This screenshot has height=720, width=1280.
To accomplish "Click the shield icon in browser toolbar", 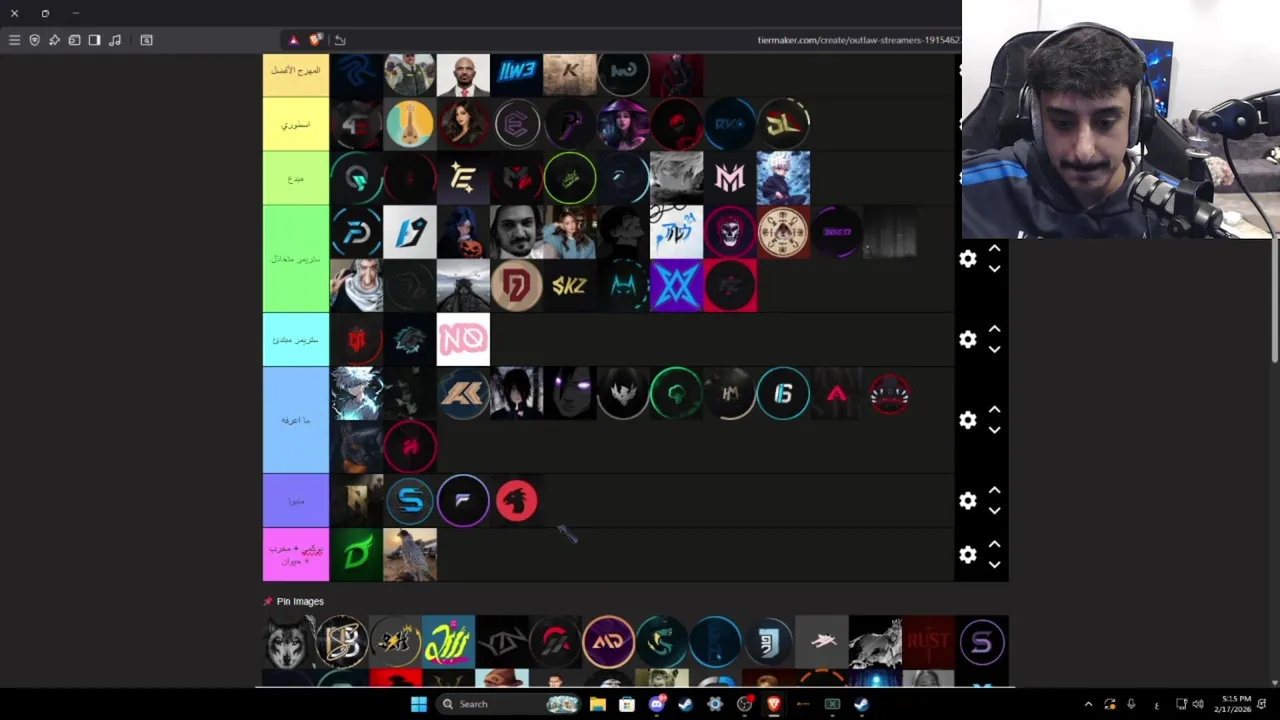I will (34, 40).
